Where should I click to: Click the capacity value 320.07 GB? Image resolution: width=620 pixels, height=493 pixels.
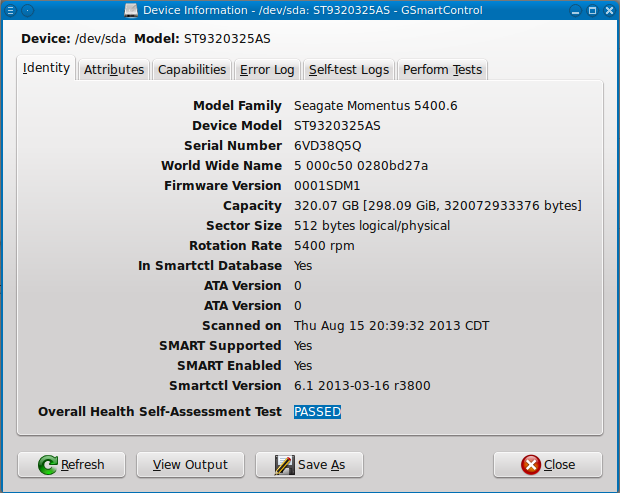pyautogui.click(x=438, y=206)
